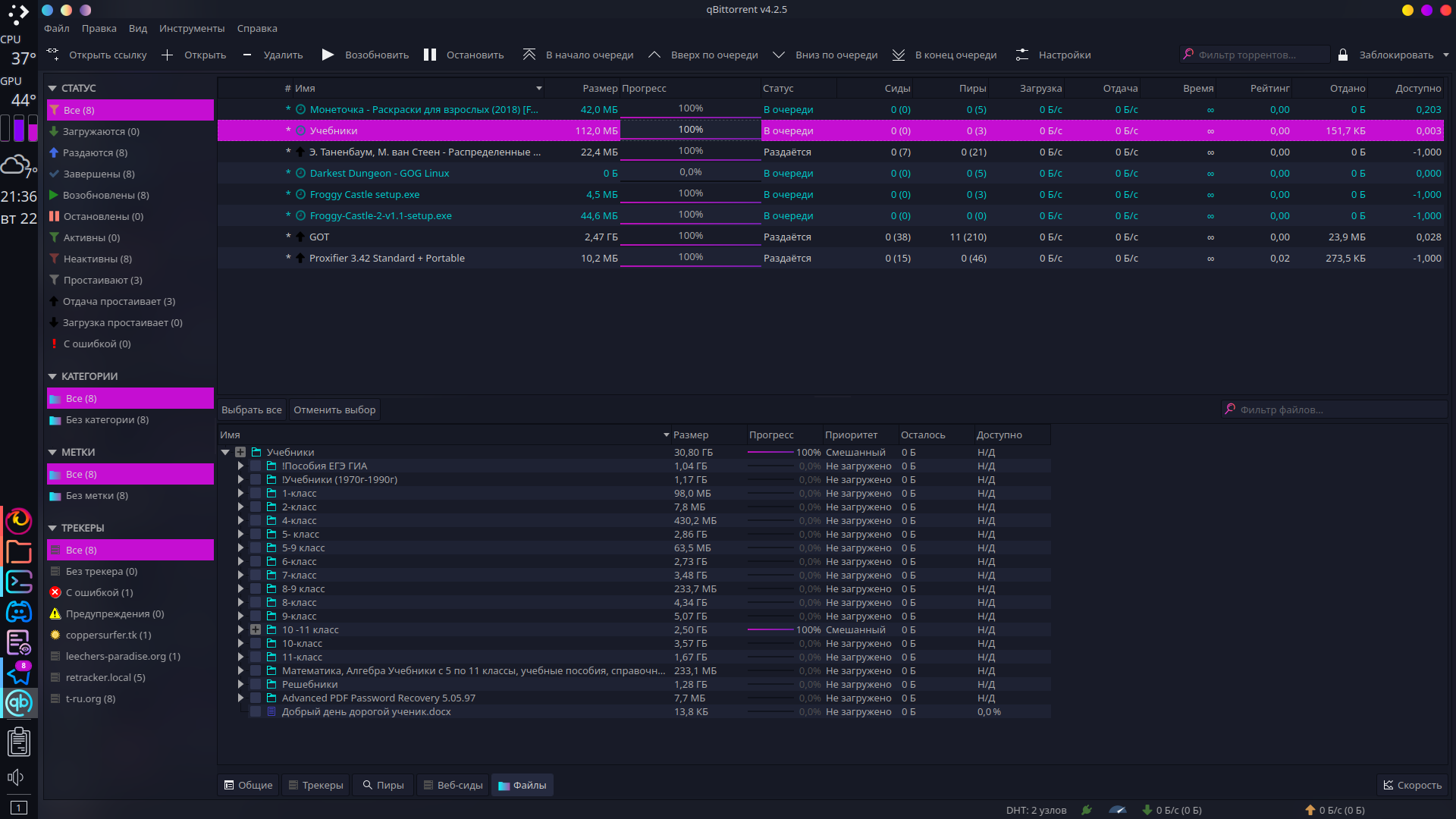Filter by Завершены status

130,174
